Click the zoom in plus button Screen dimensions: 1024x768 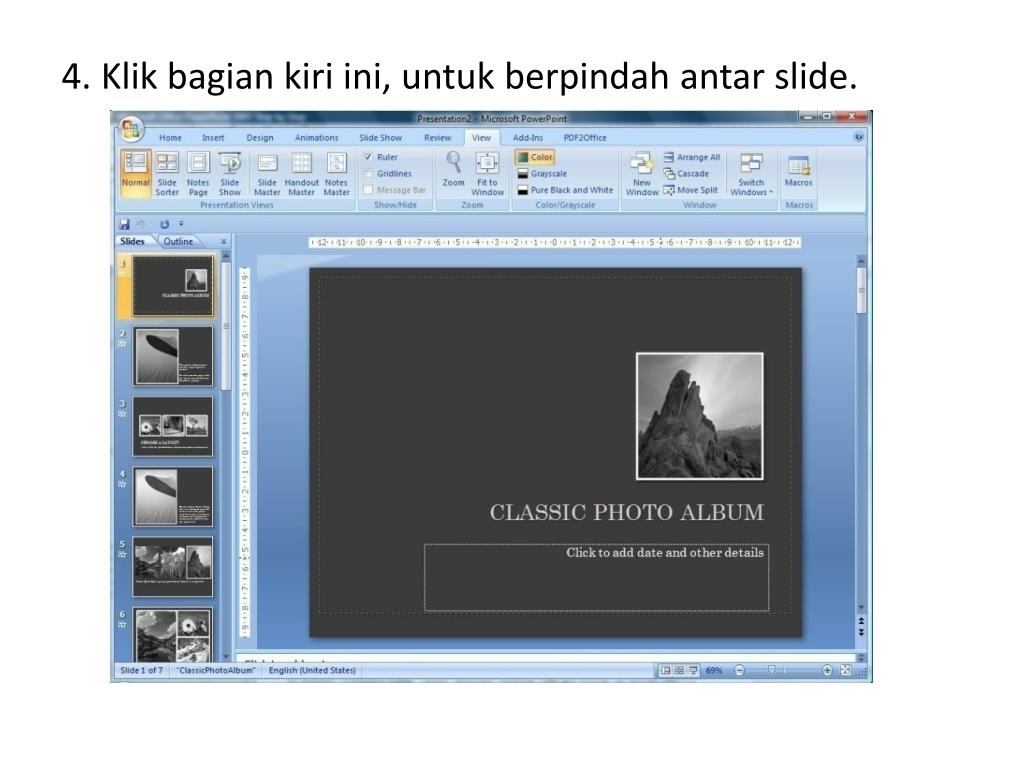coord(827,670)
